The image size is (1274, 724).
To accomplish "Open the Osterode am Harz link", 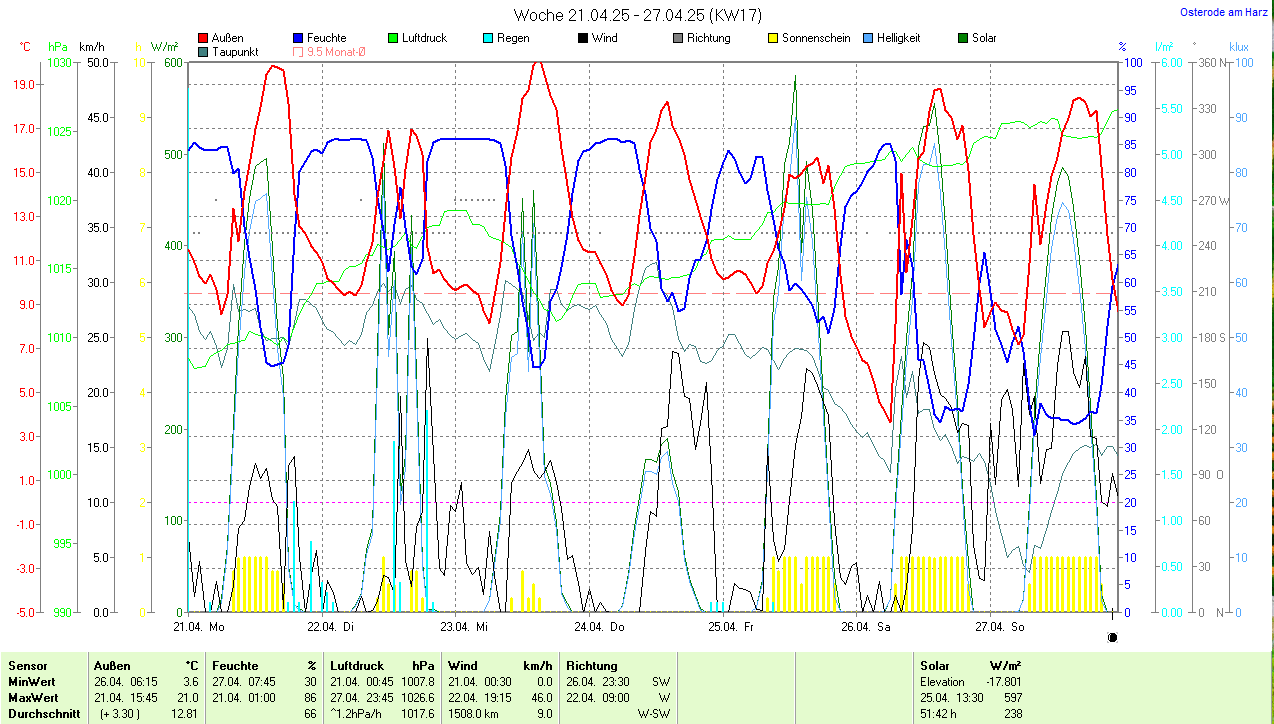I will tap(1223, 12).
